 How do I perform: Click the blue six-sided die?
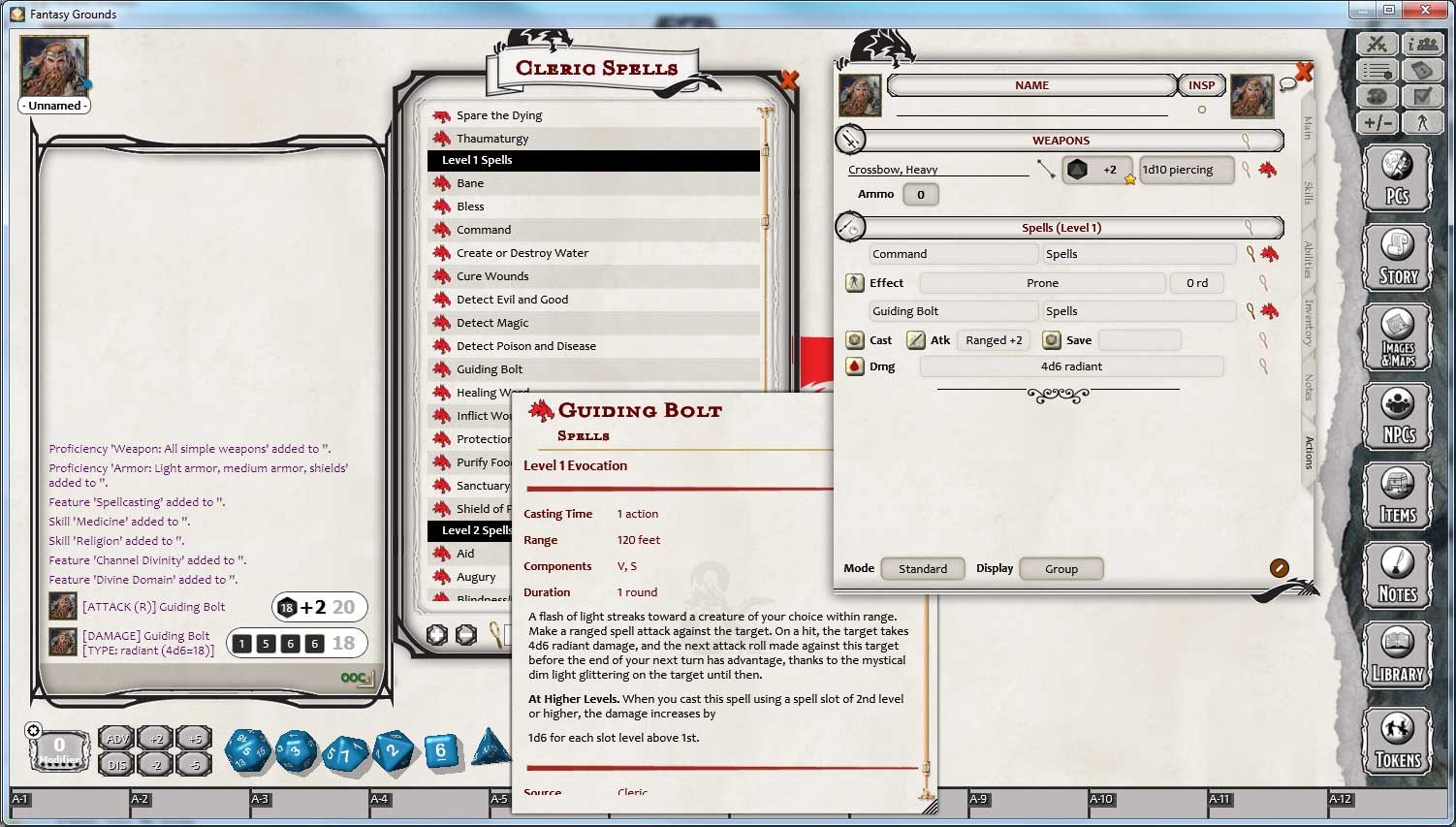tap(441, 750)
